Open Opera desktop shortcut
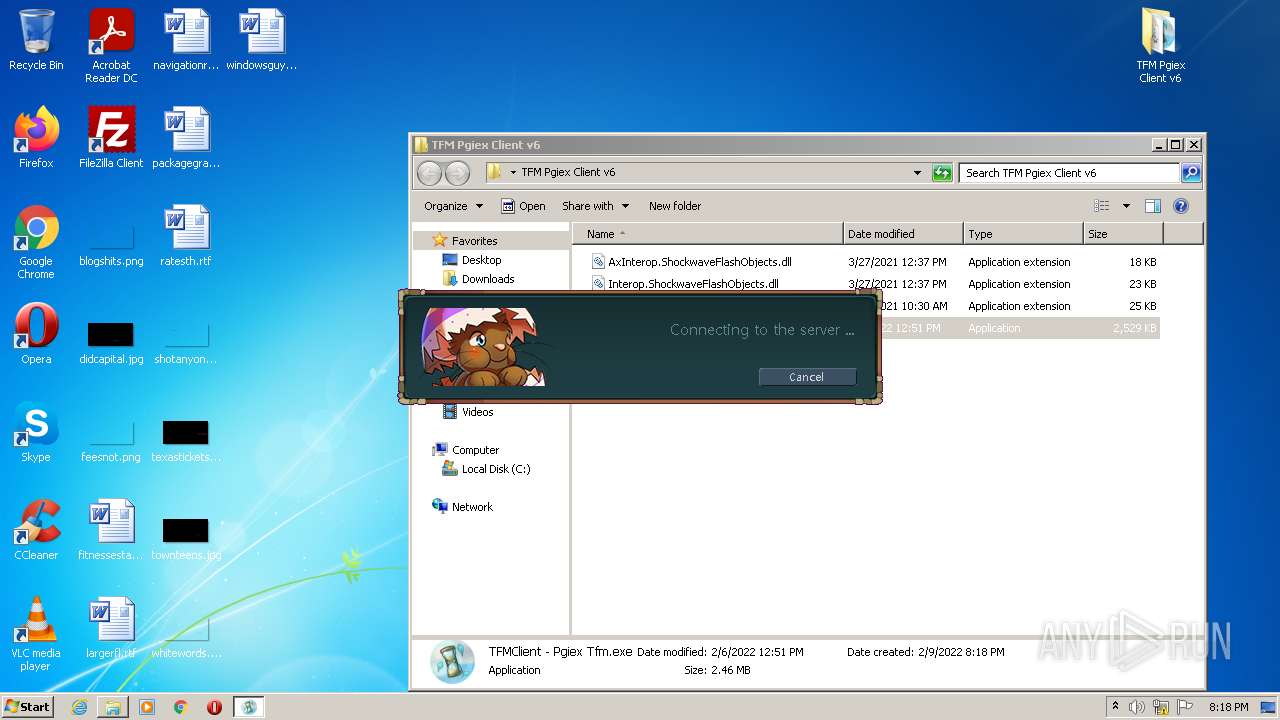Screen dimensions: 1280x720 tap(36, 334)
